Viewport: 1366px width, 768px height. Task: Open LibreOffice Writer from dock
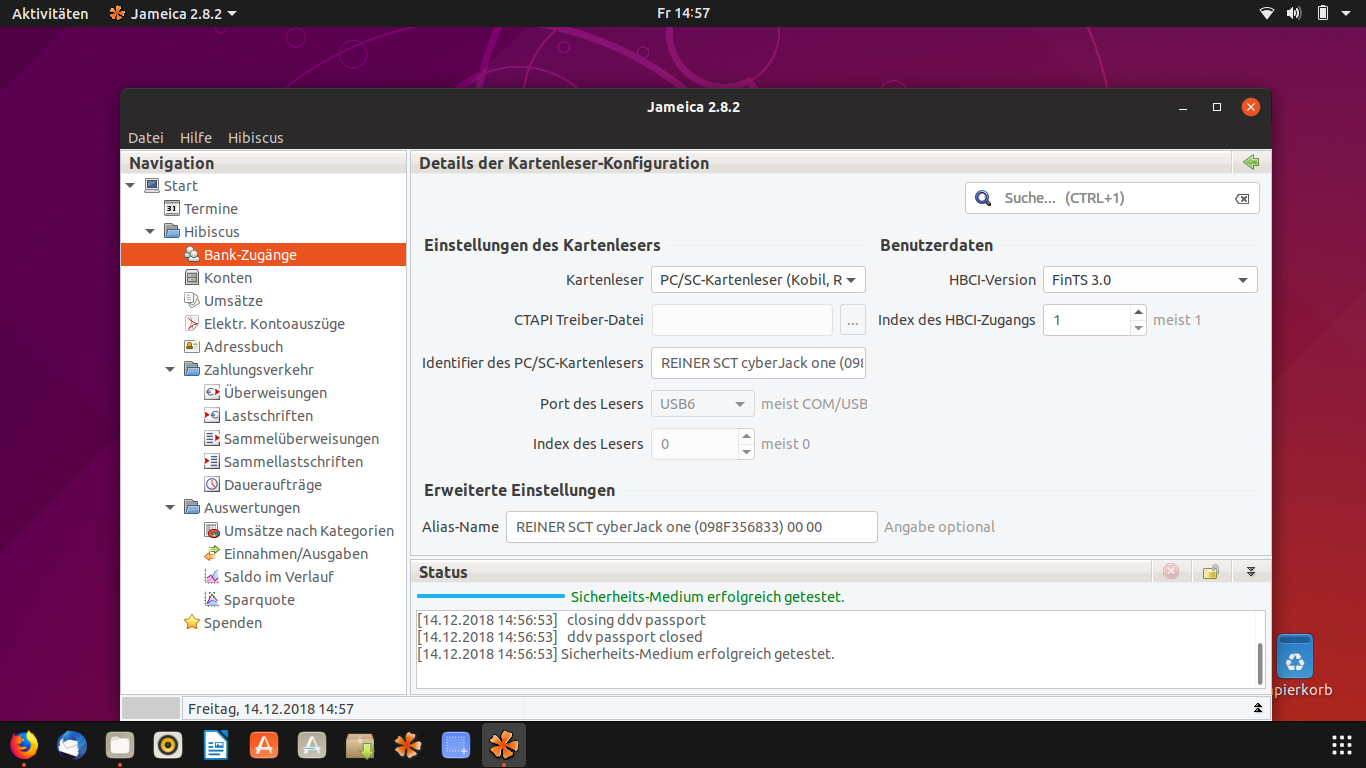[215, 745]
